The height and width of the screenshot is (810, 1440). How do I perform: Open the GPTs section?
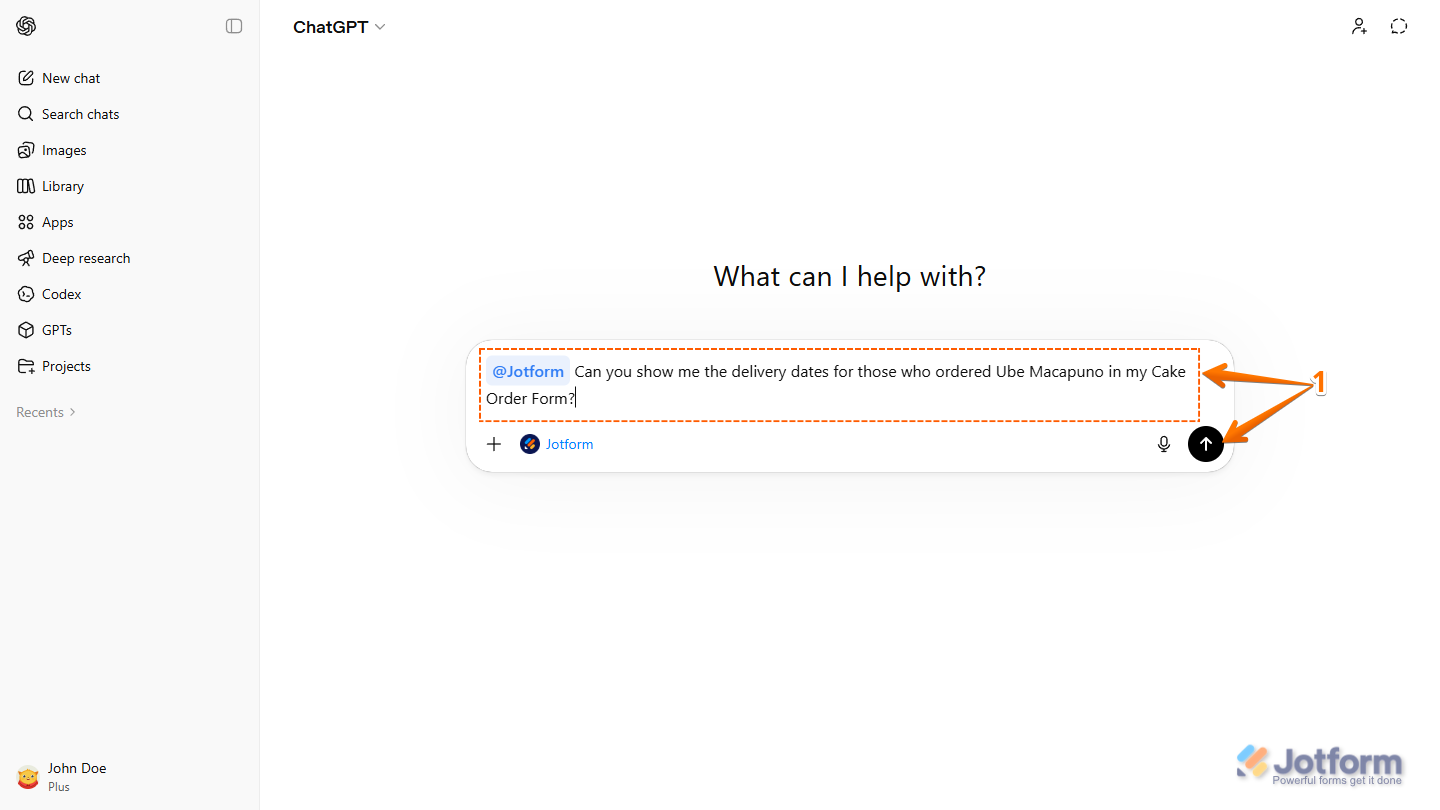(58, 329)
